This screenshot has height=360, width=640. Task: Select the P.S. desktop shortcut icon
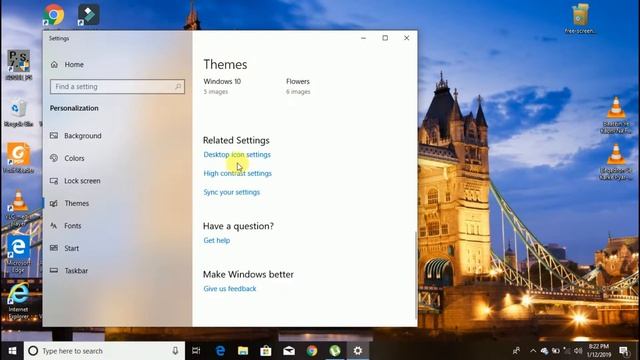pos(18,65)
